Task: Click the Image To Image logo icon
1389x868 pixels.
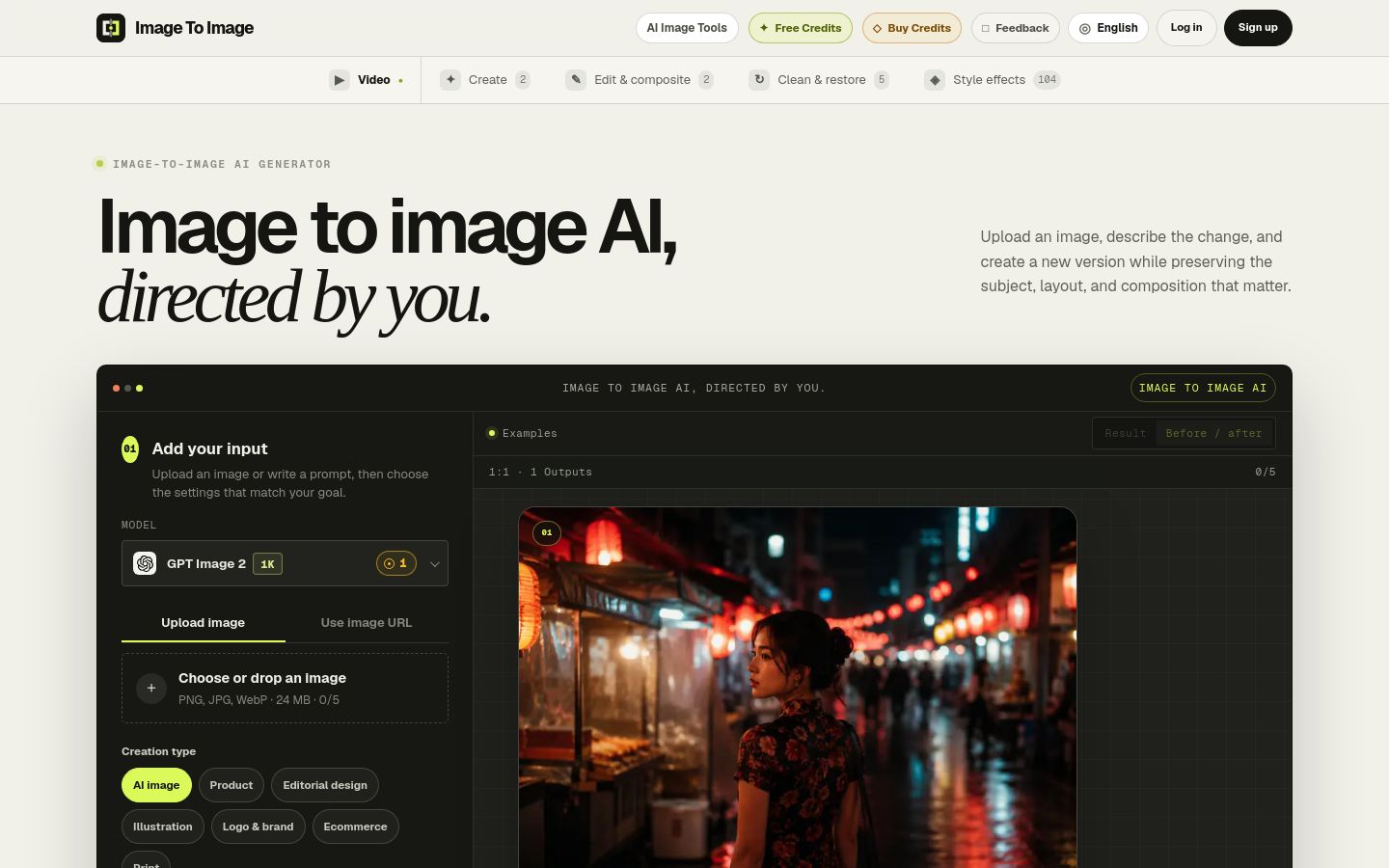Action: click(x=111, y=28)
